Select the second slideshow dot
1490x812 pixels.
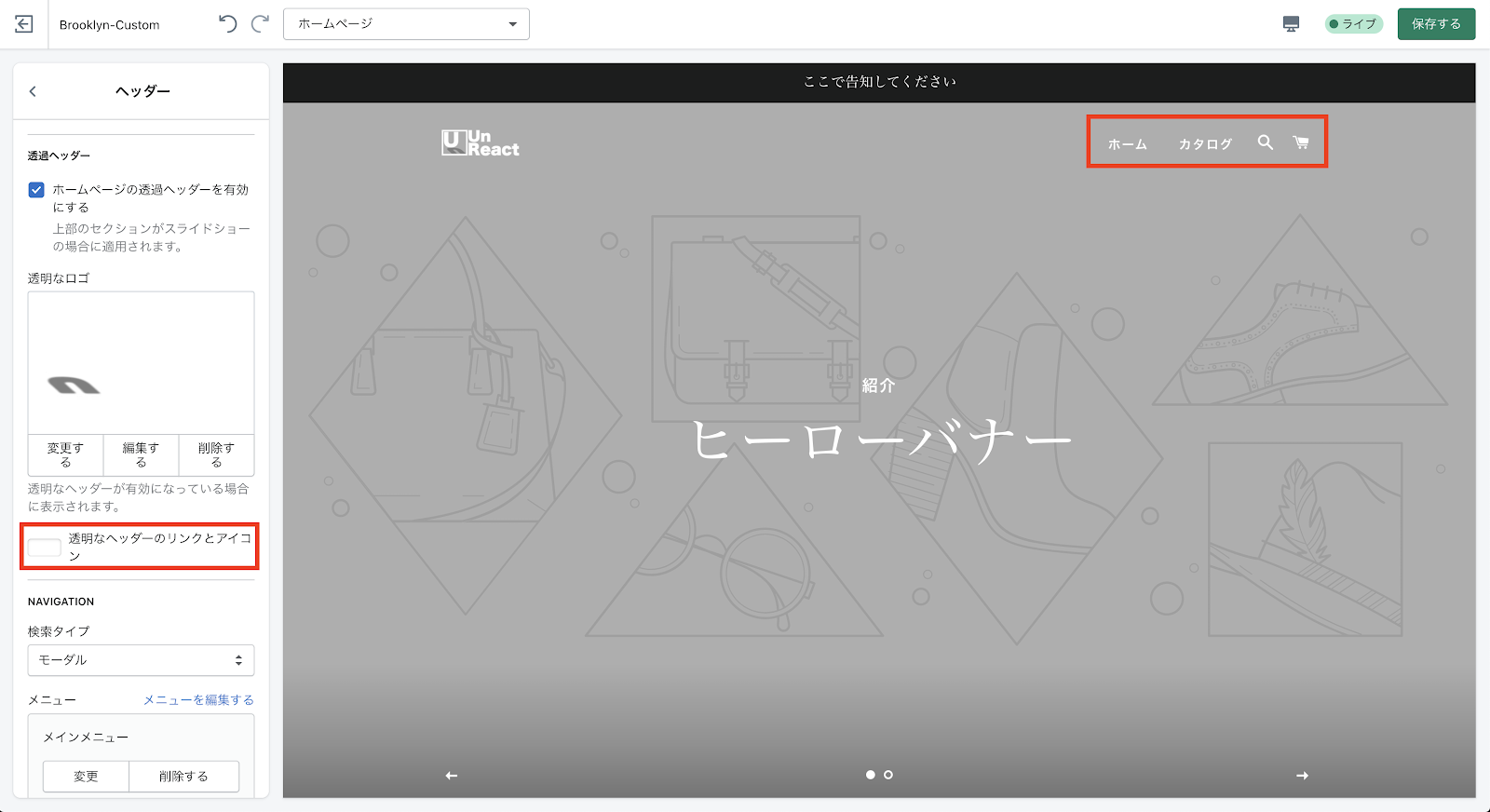[x=888, y=775]
